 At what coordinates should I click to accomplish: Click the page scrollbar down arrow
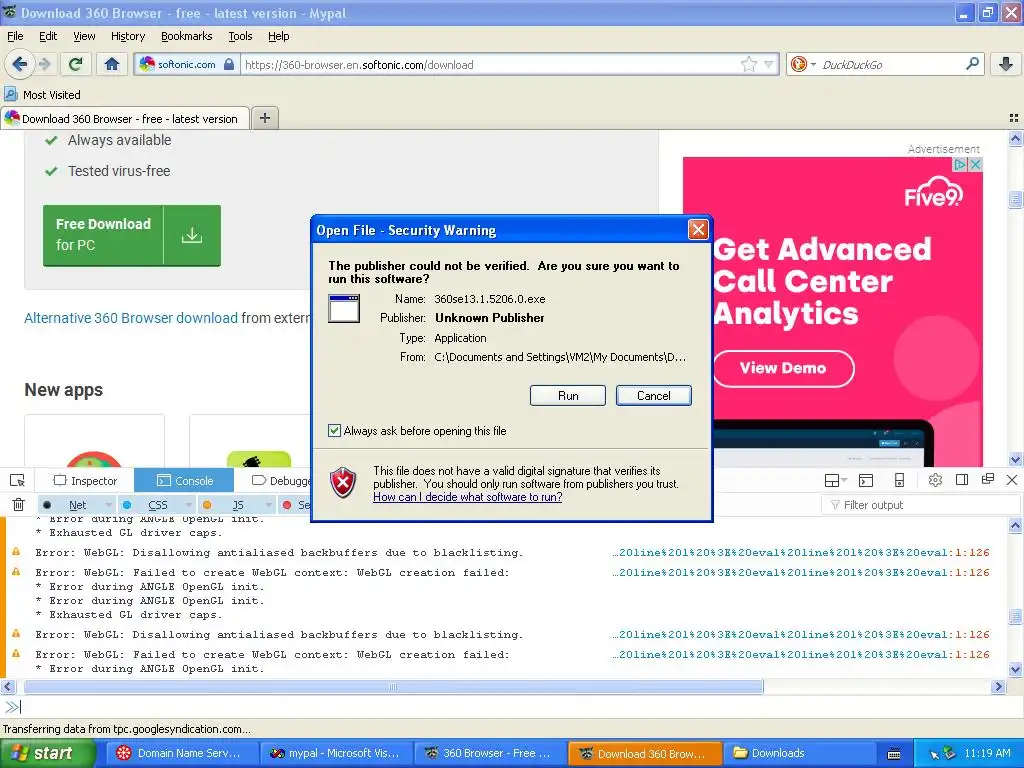pos(1016,460)
